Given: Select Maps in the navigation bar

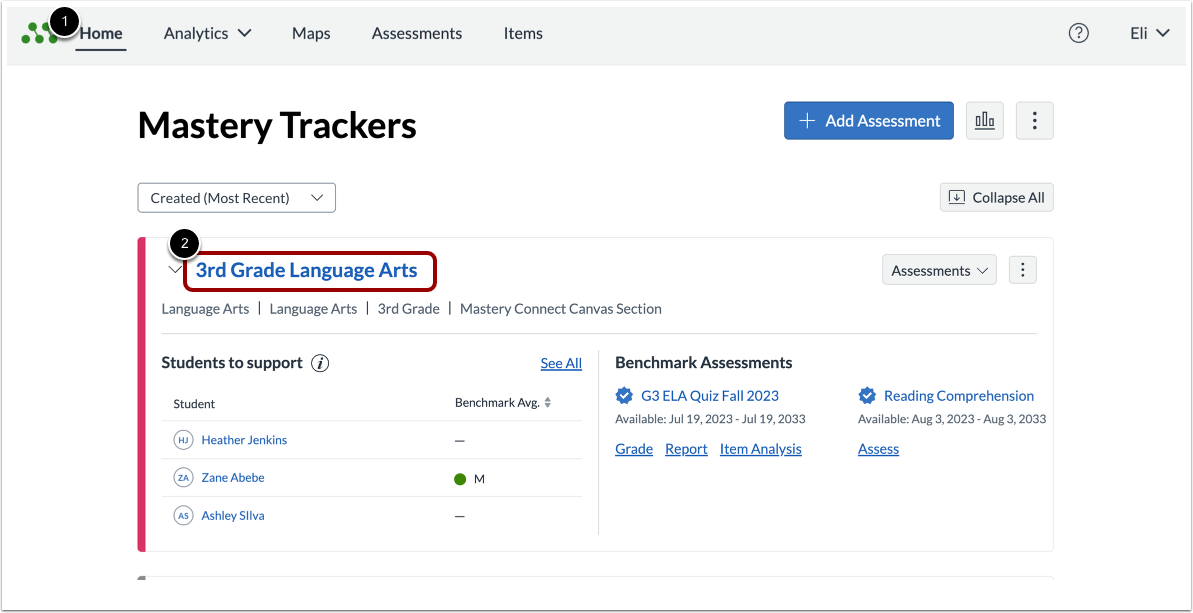Looking at the screenshot, I should click(310, 32).
